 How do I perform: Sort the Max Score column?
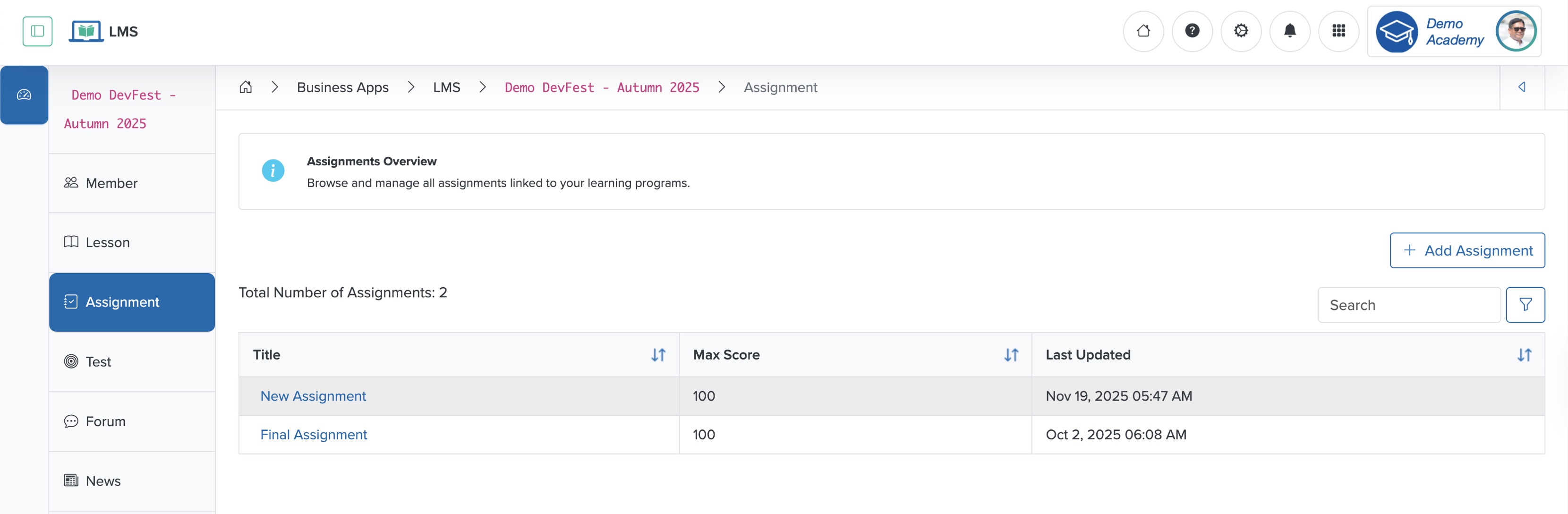1011,355
